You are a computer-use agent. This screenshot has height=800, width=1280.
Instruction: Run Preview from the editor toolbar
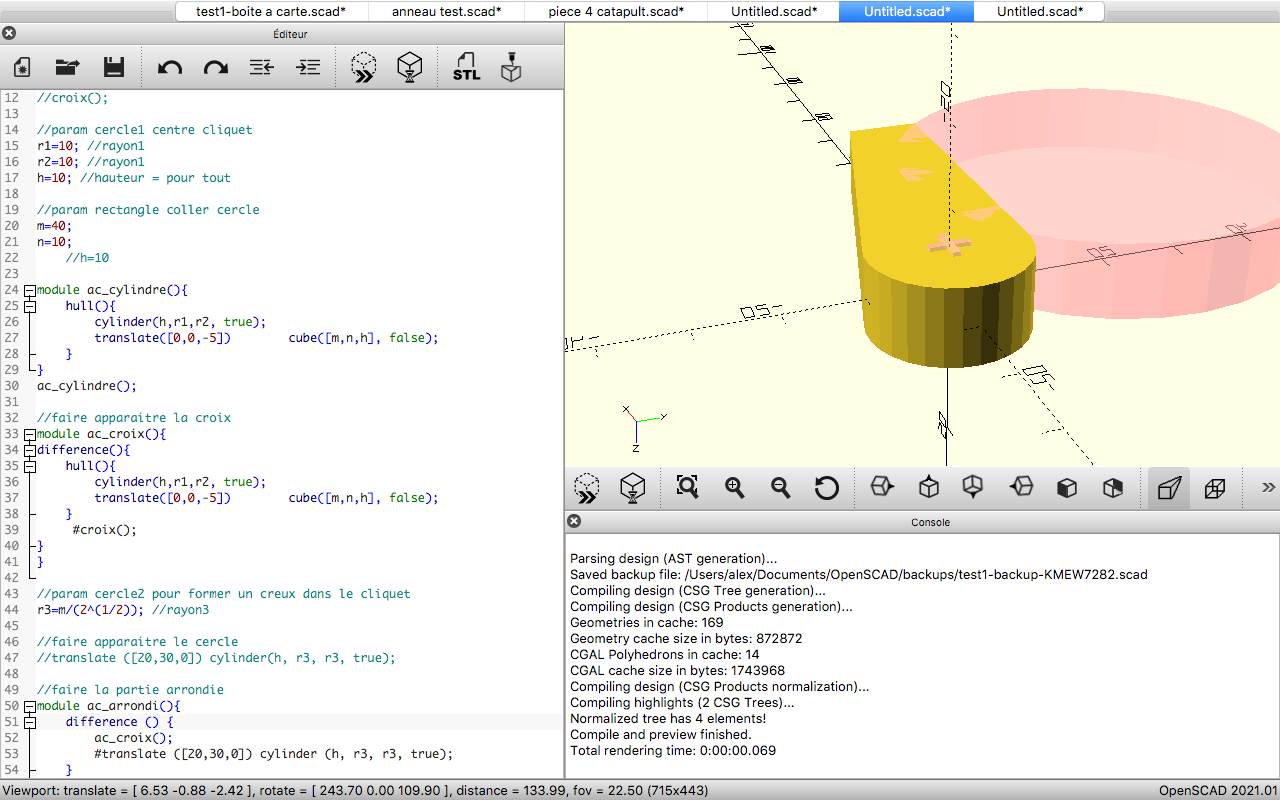364,68
